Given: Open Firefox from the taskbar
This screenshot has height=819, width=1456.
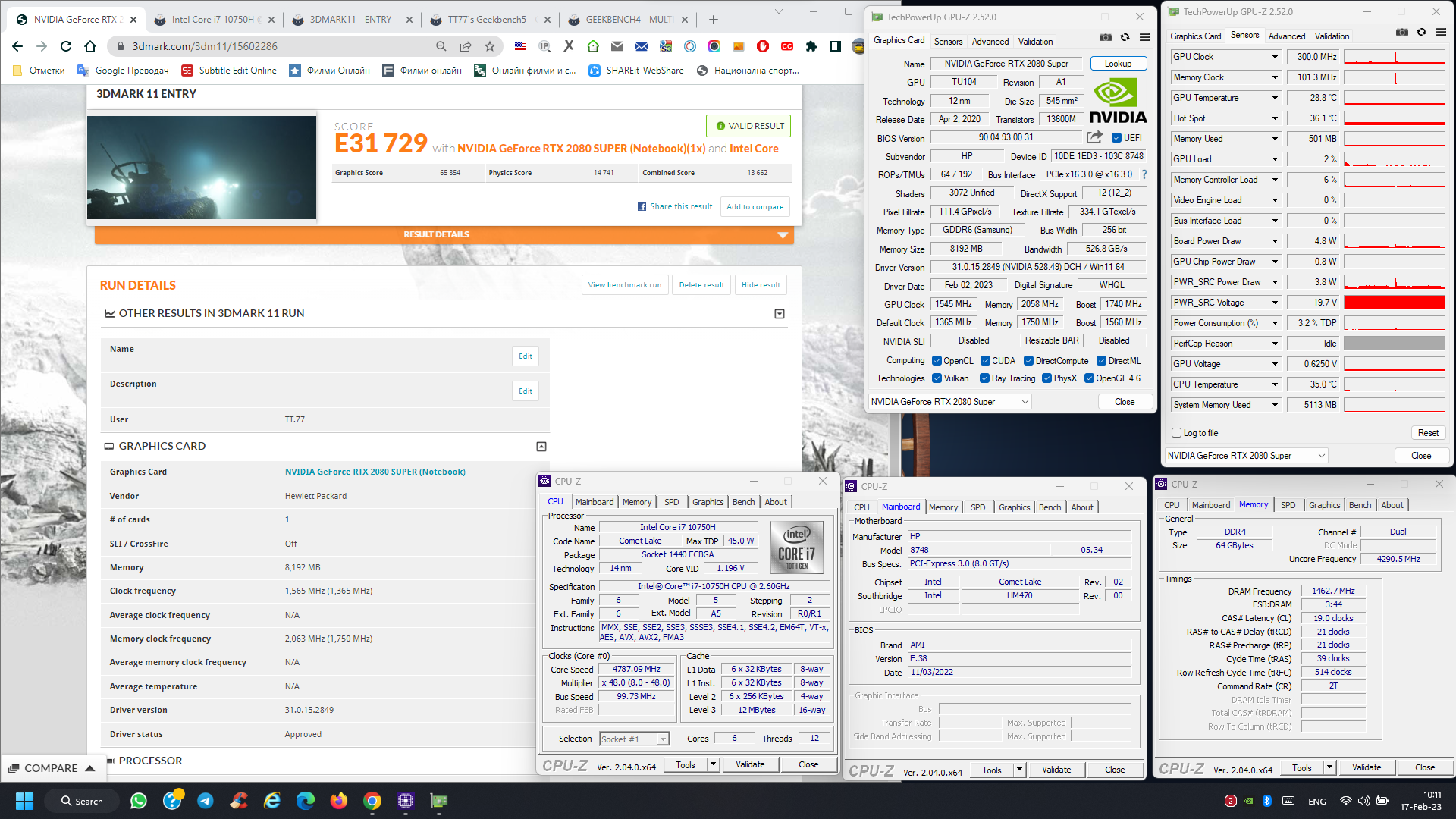Looking at the screenshot, I should point(339,801).
